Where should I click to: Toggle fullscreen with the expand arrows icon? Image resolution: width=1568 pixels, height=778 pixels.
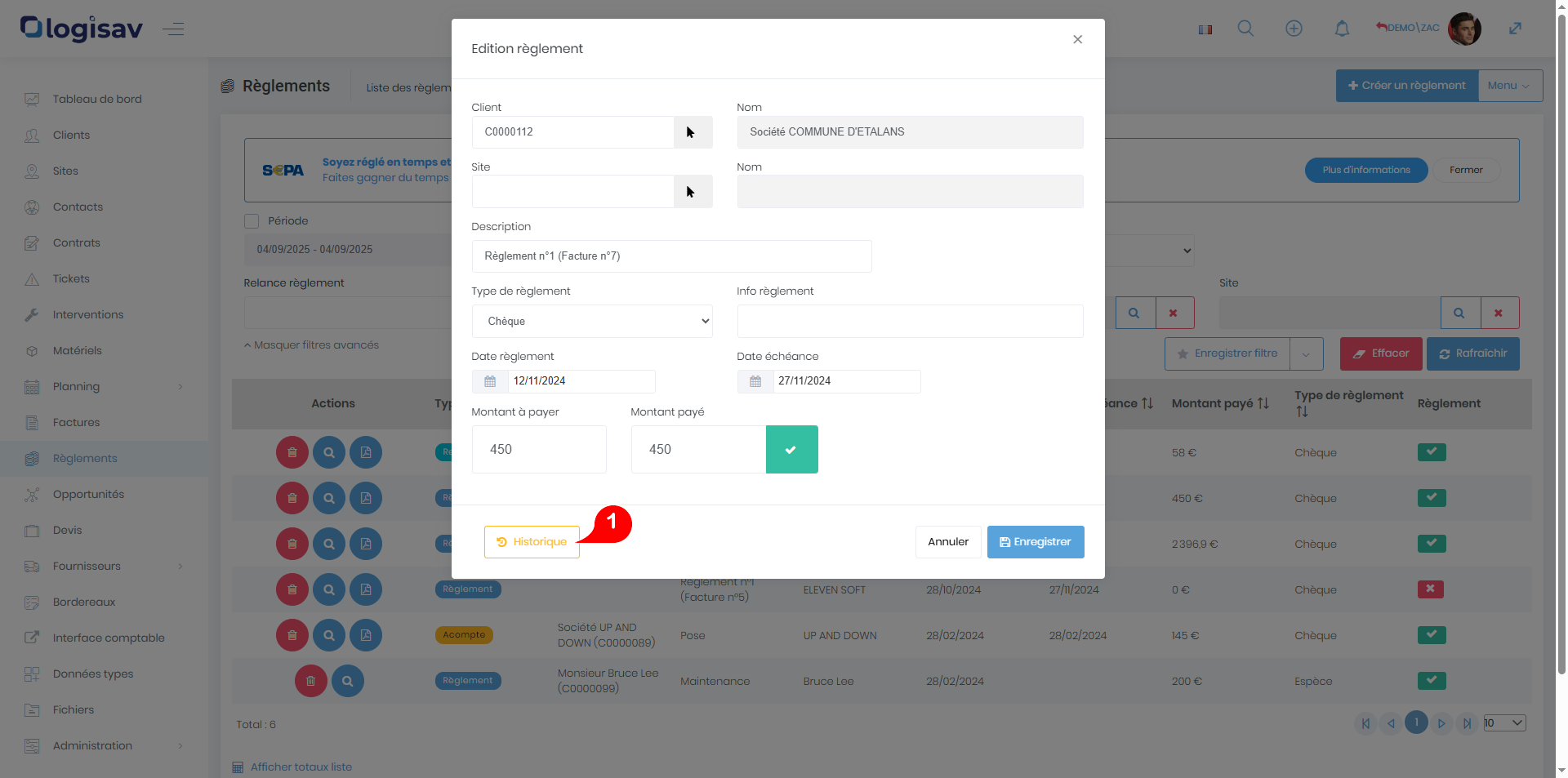(1515, 29)
